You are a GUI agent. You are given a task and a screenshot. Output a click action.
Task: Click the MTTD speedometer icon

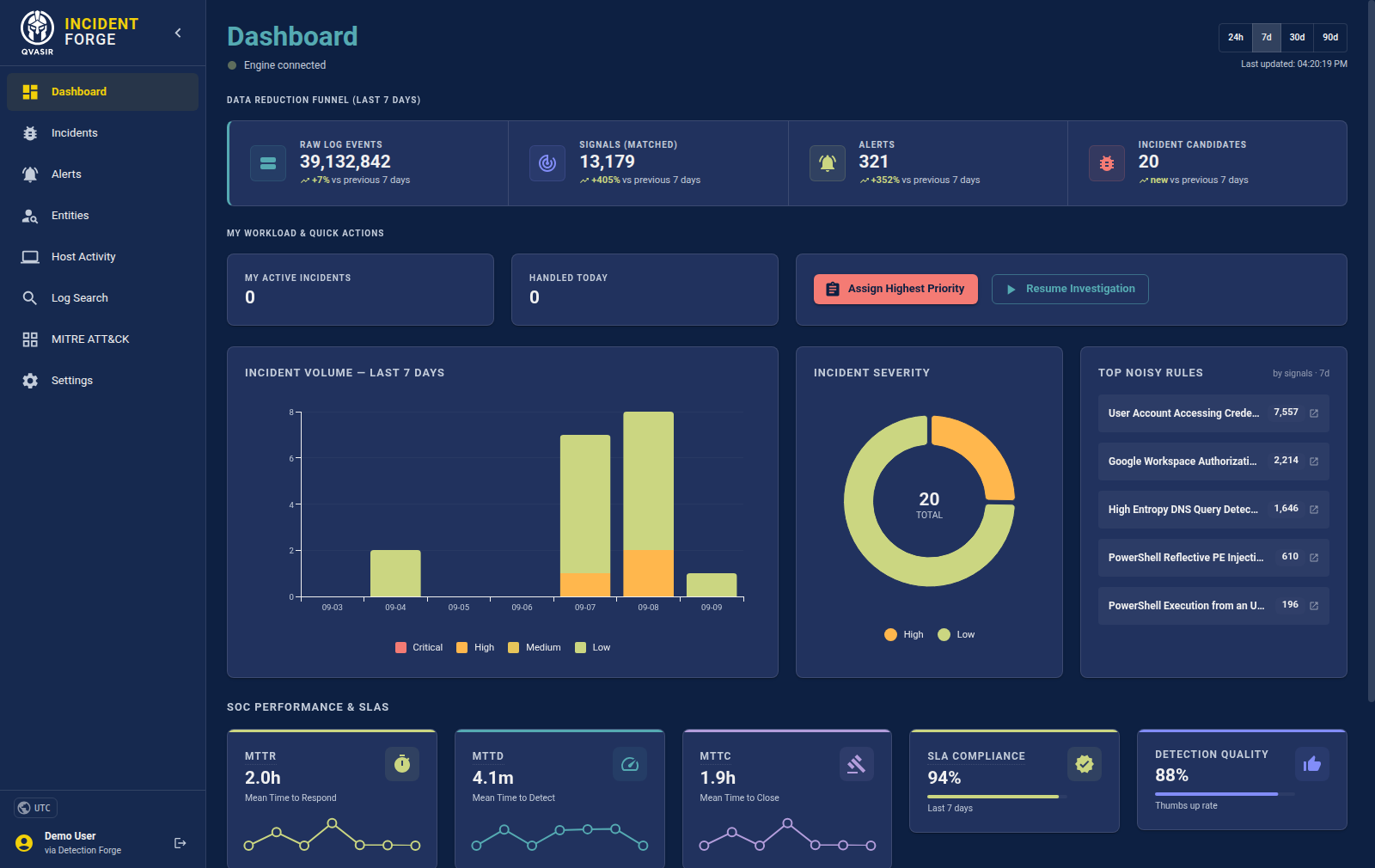tap(630, 764)
